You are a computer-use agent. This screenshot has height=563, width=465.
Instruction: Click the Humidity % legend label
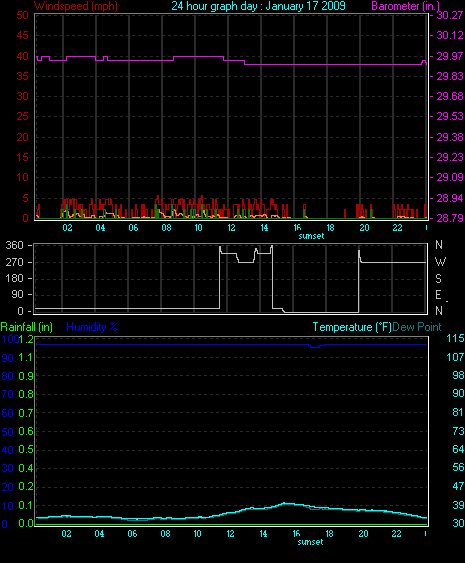click(92, 327)
